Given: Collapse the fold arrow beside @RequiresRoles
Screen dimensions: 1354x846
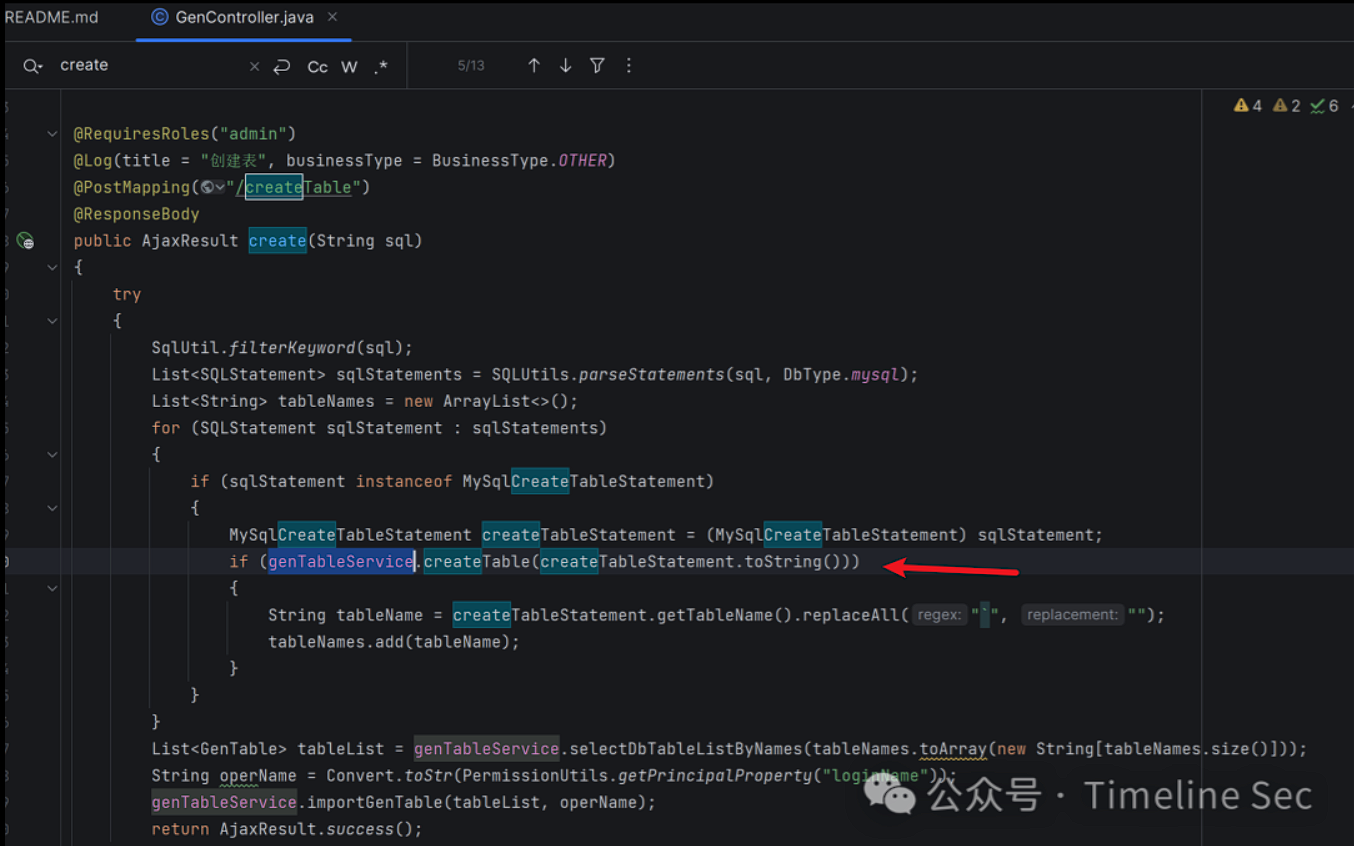Looking at the screenshot, I should [x=52, y=134].
